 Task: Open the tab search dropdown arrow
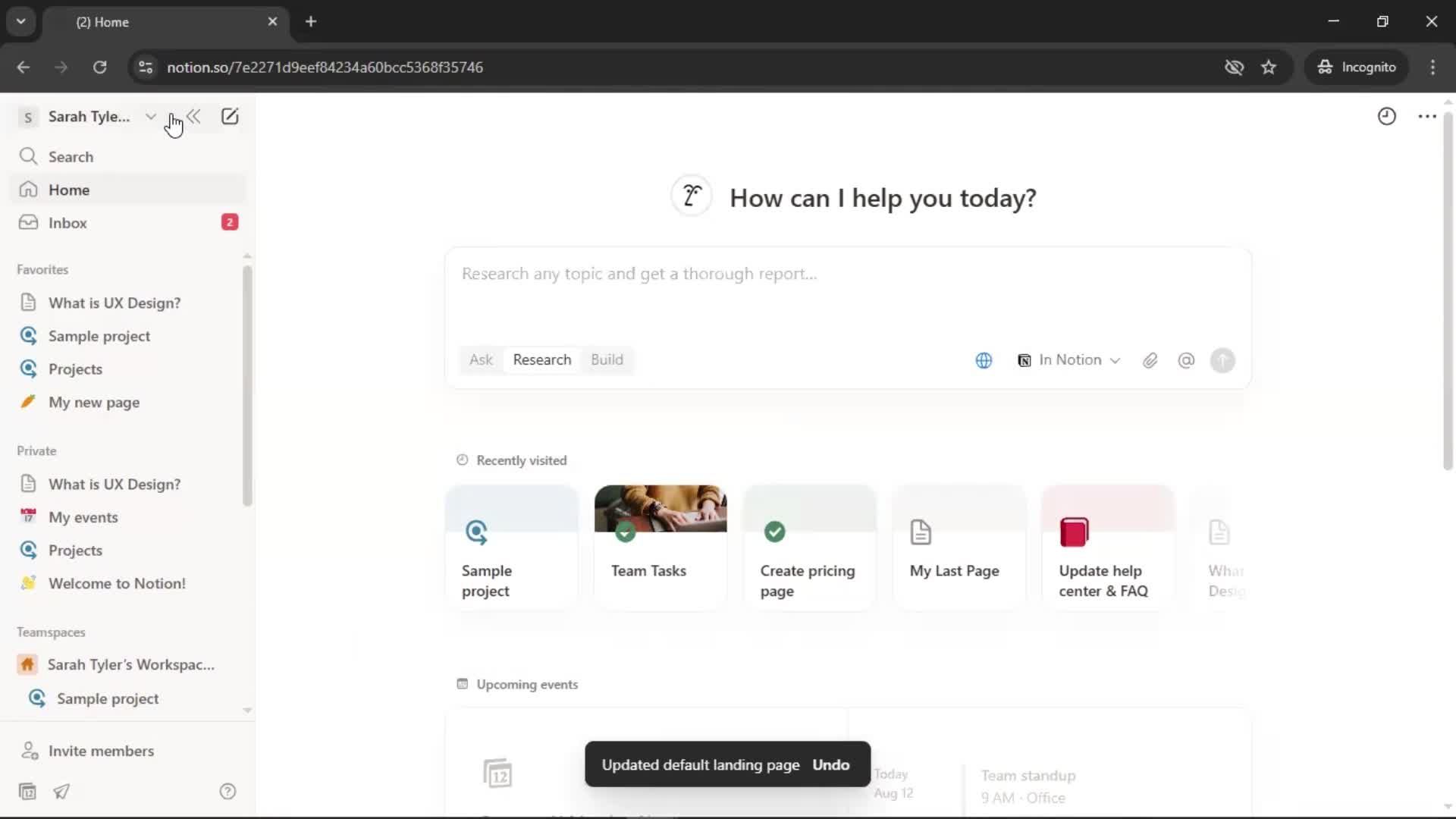coord(21,22)
